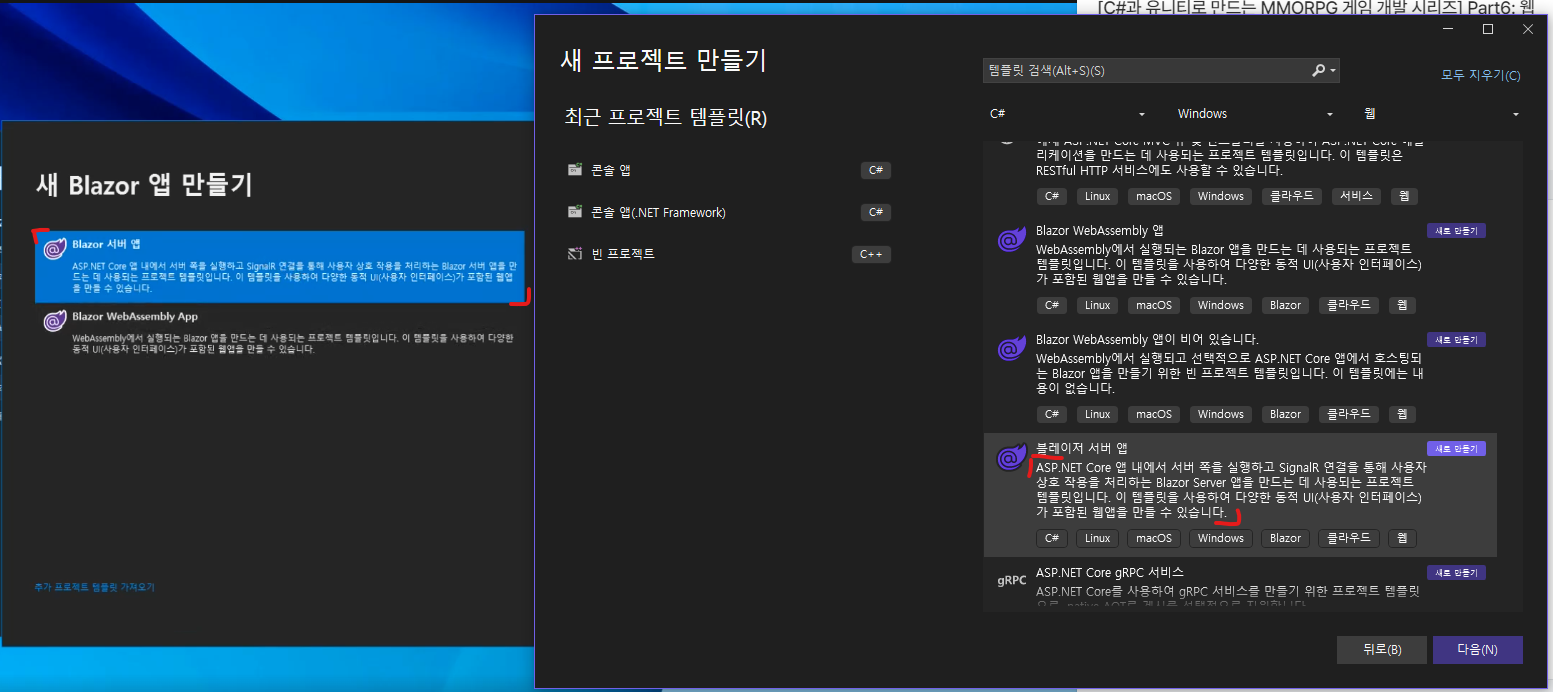The width and height of the screenshot is (1553, 692).
Task: Click the 최근 프로젝트 템플릿(R) heading
Action: [665, 118]
